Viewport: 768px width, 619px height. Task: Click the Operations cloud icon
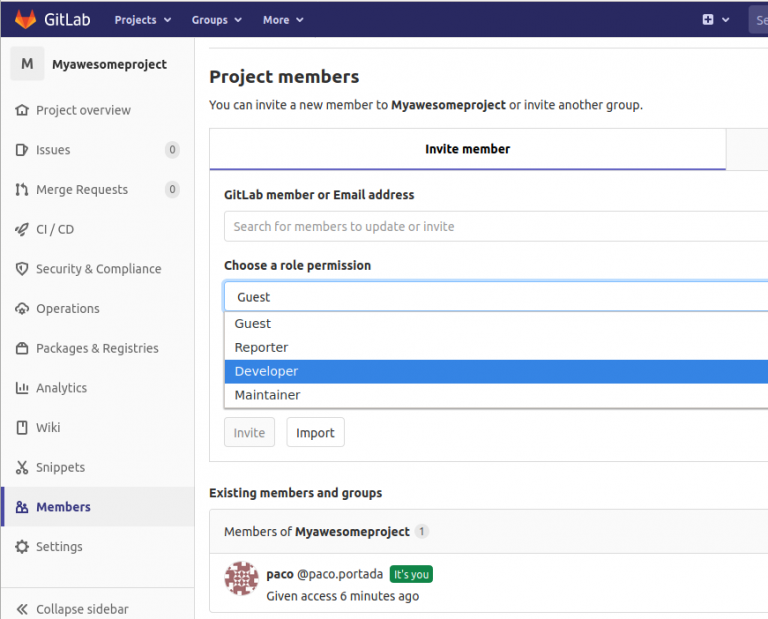coord(22,309)
